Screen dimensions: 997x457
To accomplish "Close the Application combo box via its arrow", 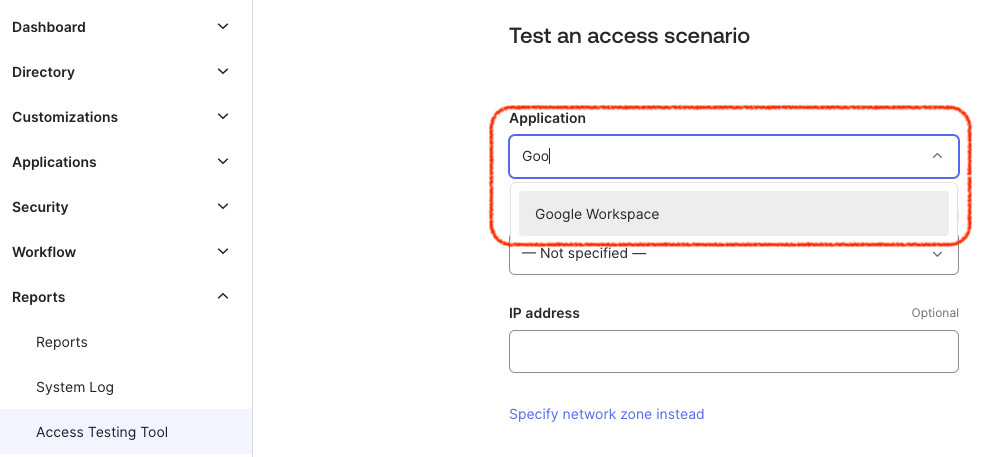I will point(937,156).
